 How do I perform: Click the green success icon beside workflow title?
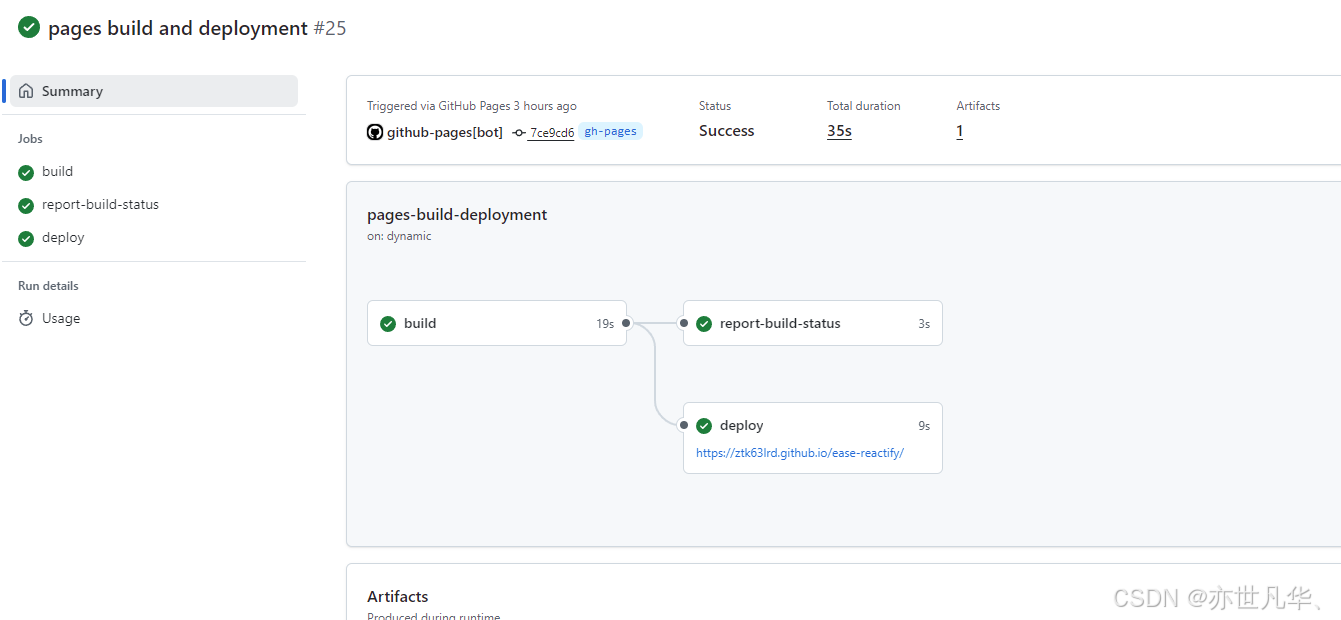tap(29, 28)
